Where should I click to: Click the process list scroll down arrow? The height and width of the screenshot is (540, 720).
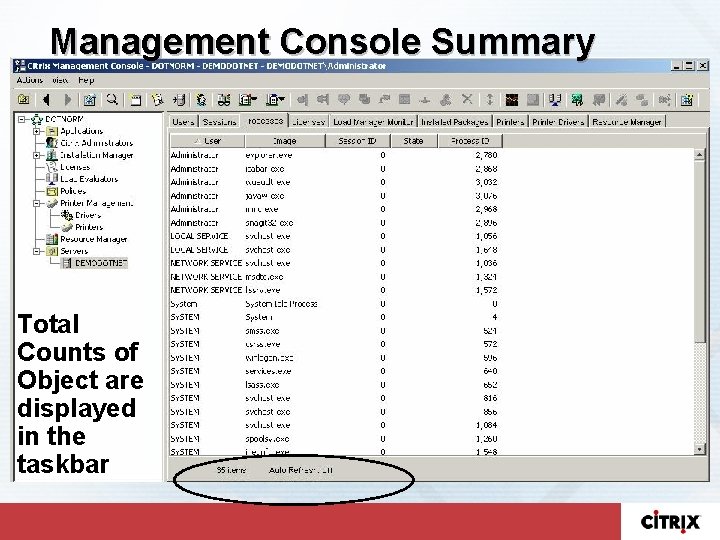(699, 449)
